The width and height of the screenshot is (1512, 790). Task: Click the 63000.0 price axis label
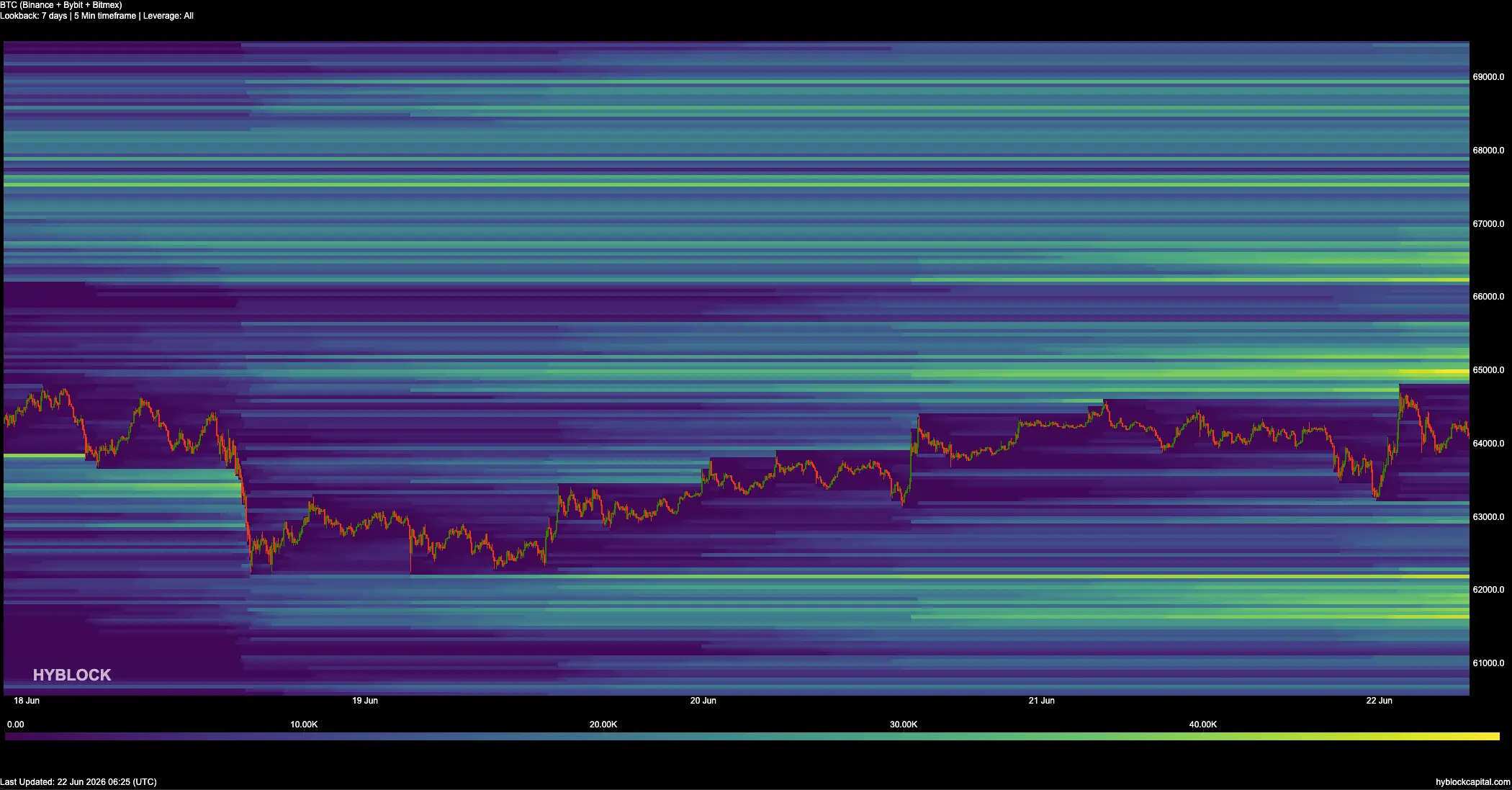pyautogui.click(x=1488, y=517)
